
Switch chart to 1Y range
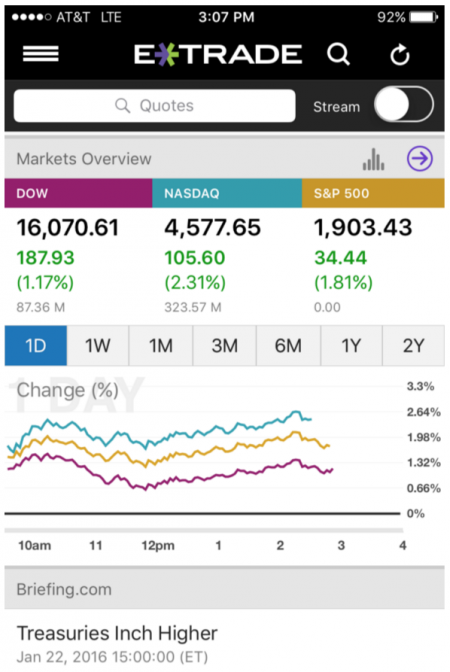coord(351,345)
